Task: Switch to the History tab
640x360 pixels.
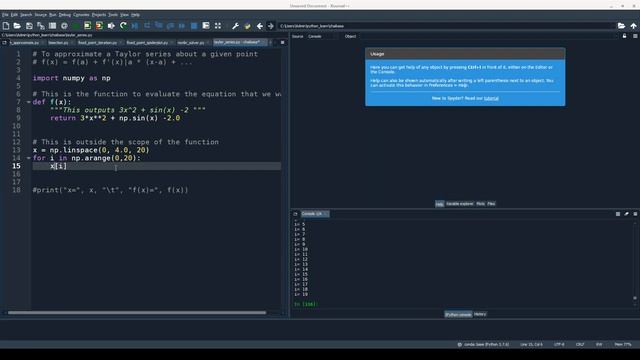Action: (x=480, y=314)
